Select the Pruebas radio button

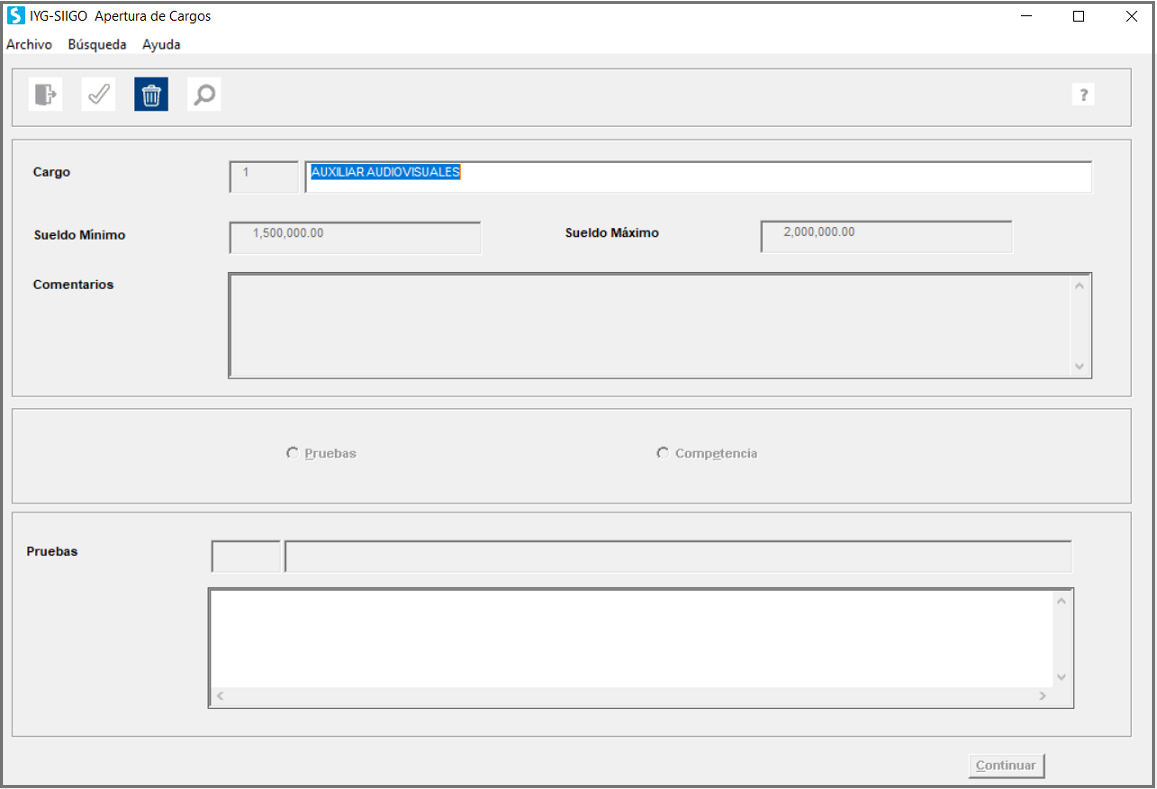point(292,452)
